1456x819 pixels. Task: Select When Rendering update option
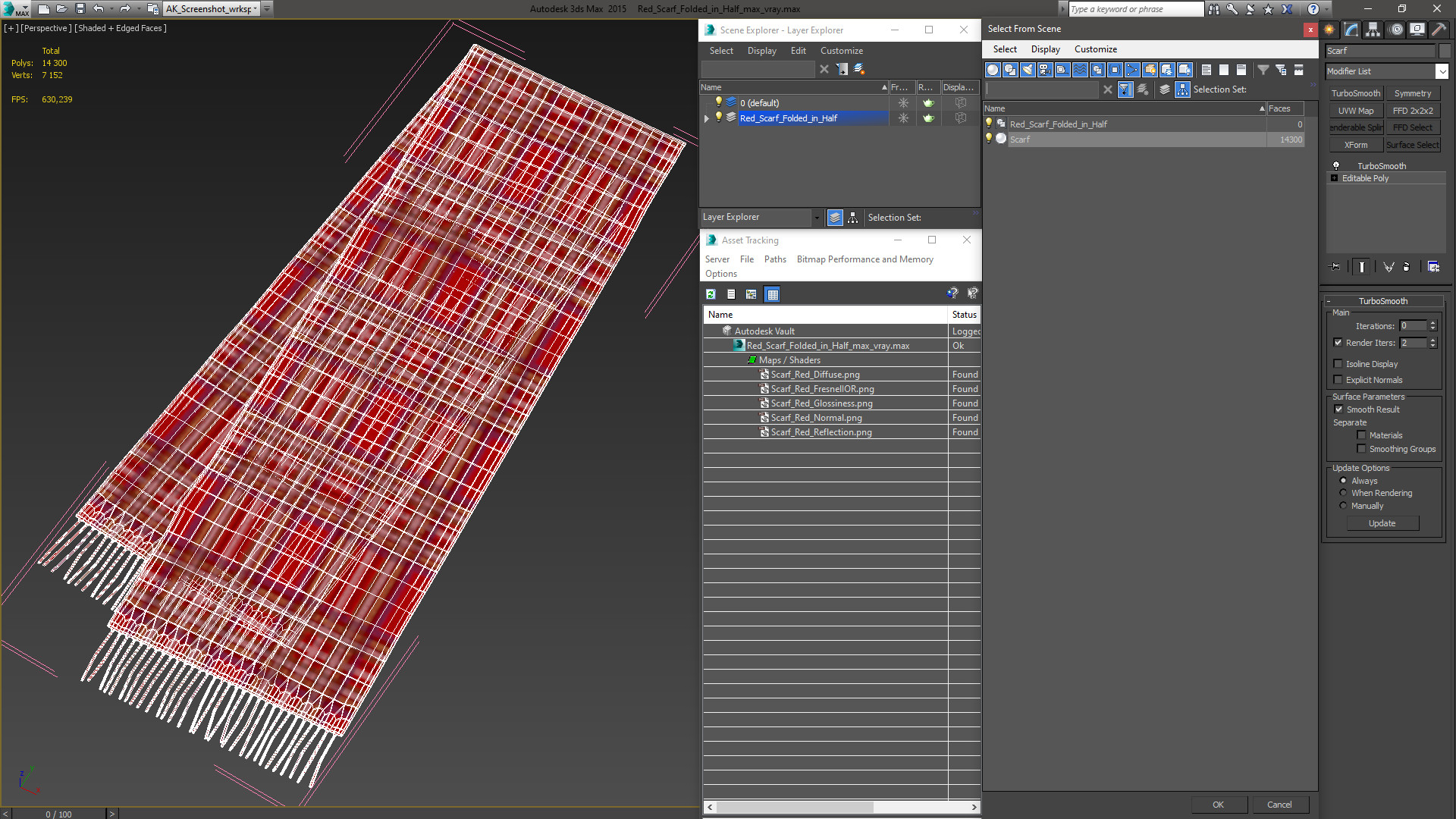coord(1343,493)
